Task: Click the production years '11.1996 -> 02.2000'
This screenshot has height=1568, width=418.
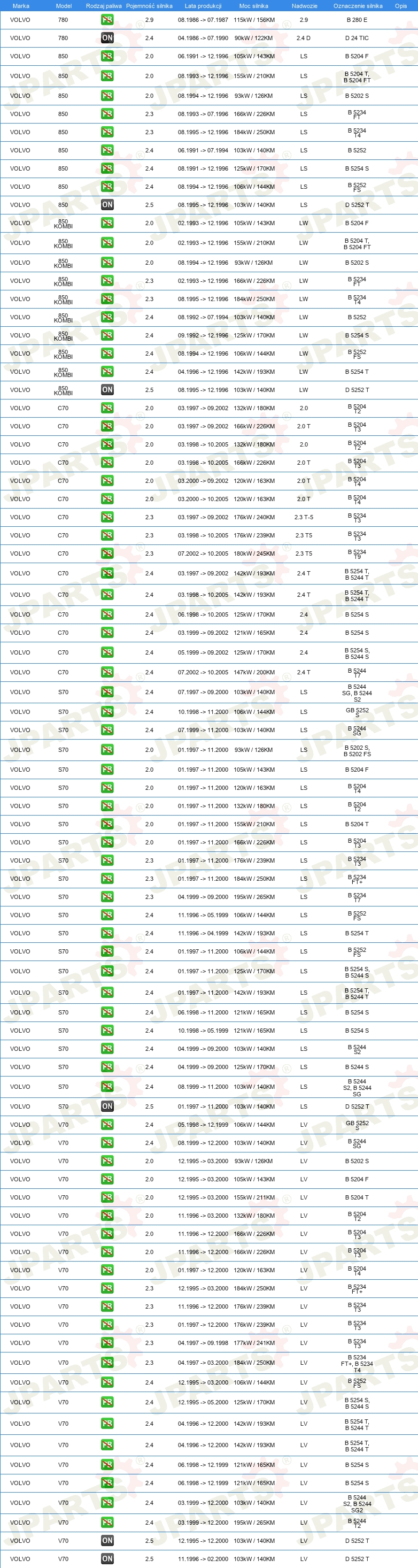Action: click(203, 1559)
